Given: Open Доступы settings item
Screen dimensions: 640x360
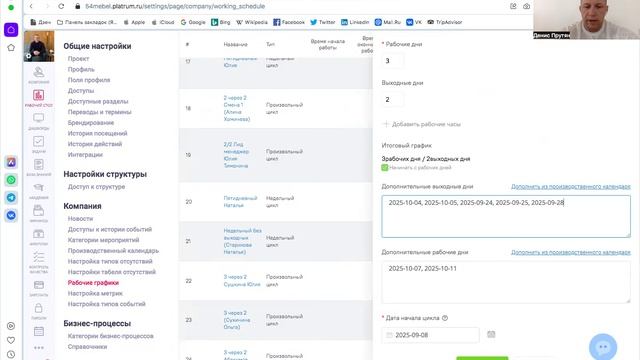Looking at the screenshot, I should [81, 91].
